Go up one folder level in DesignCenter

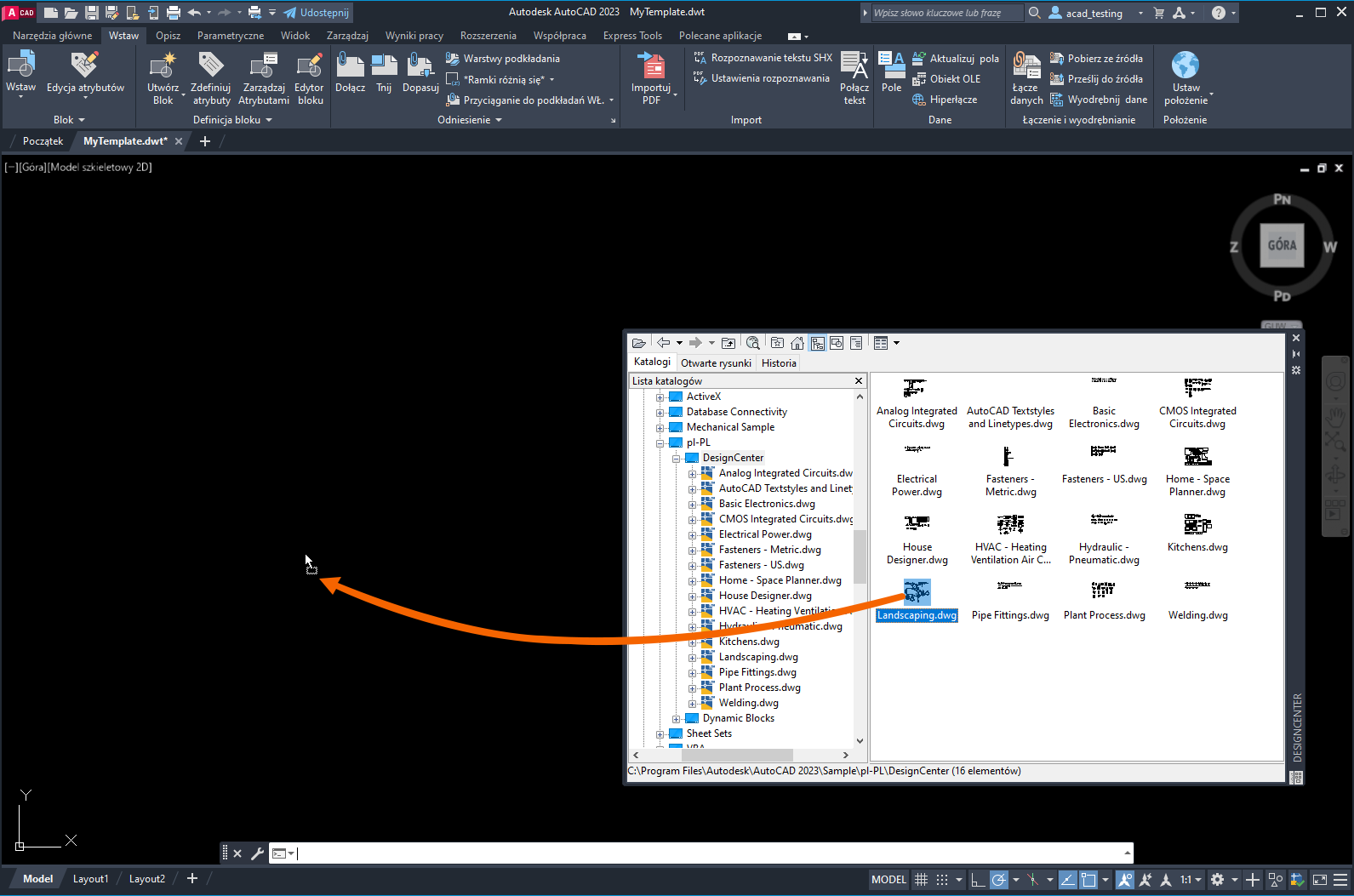728,343
